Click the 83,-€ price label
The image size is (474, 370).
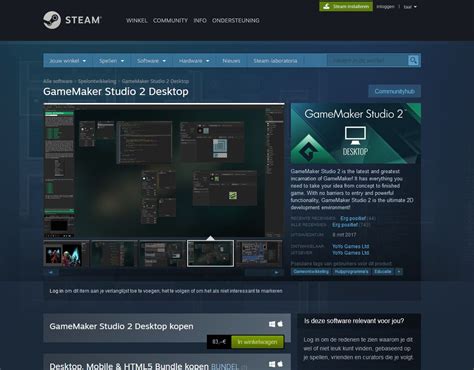[x=219, y=342]
